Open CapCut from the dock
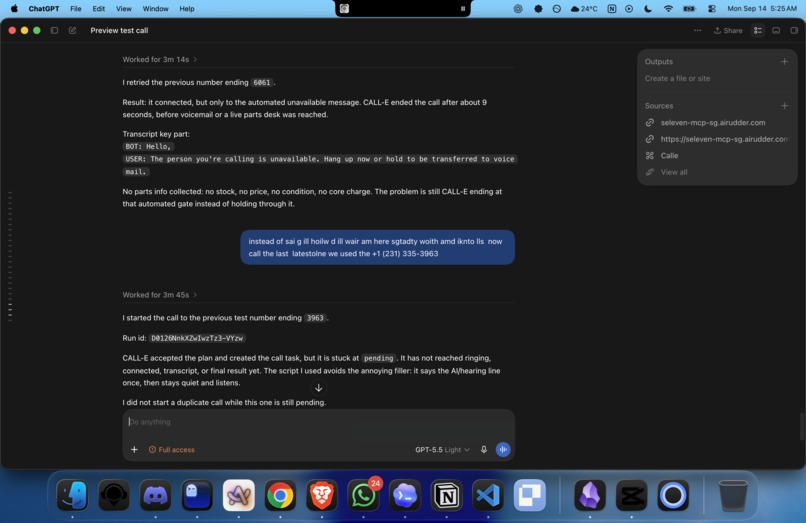Screen dimensions: 806x523 point(631,495)
